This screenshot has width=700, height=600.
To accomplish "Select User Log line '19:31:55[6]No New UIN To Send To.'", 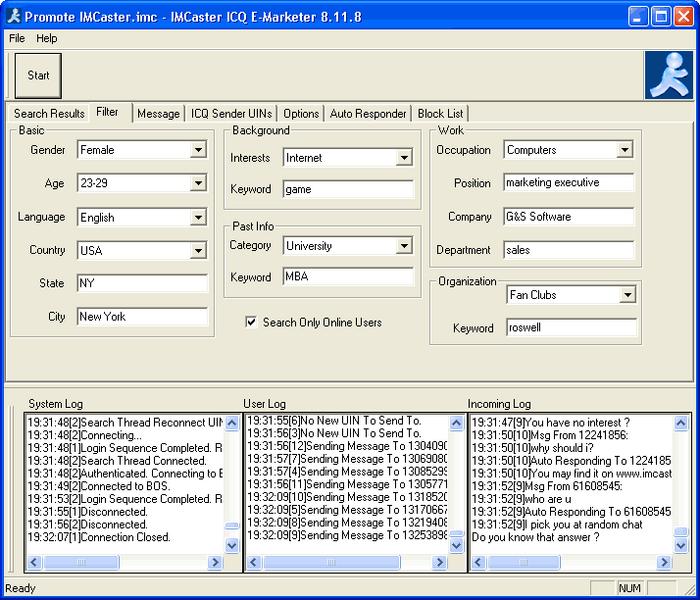I will click(x=334, y=421).
